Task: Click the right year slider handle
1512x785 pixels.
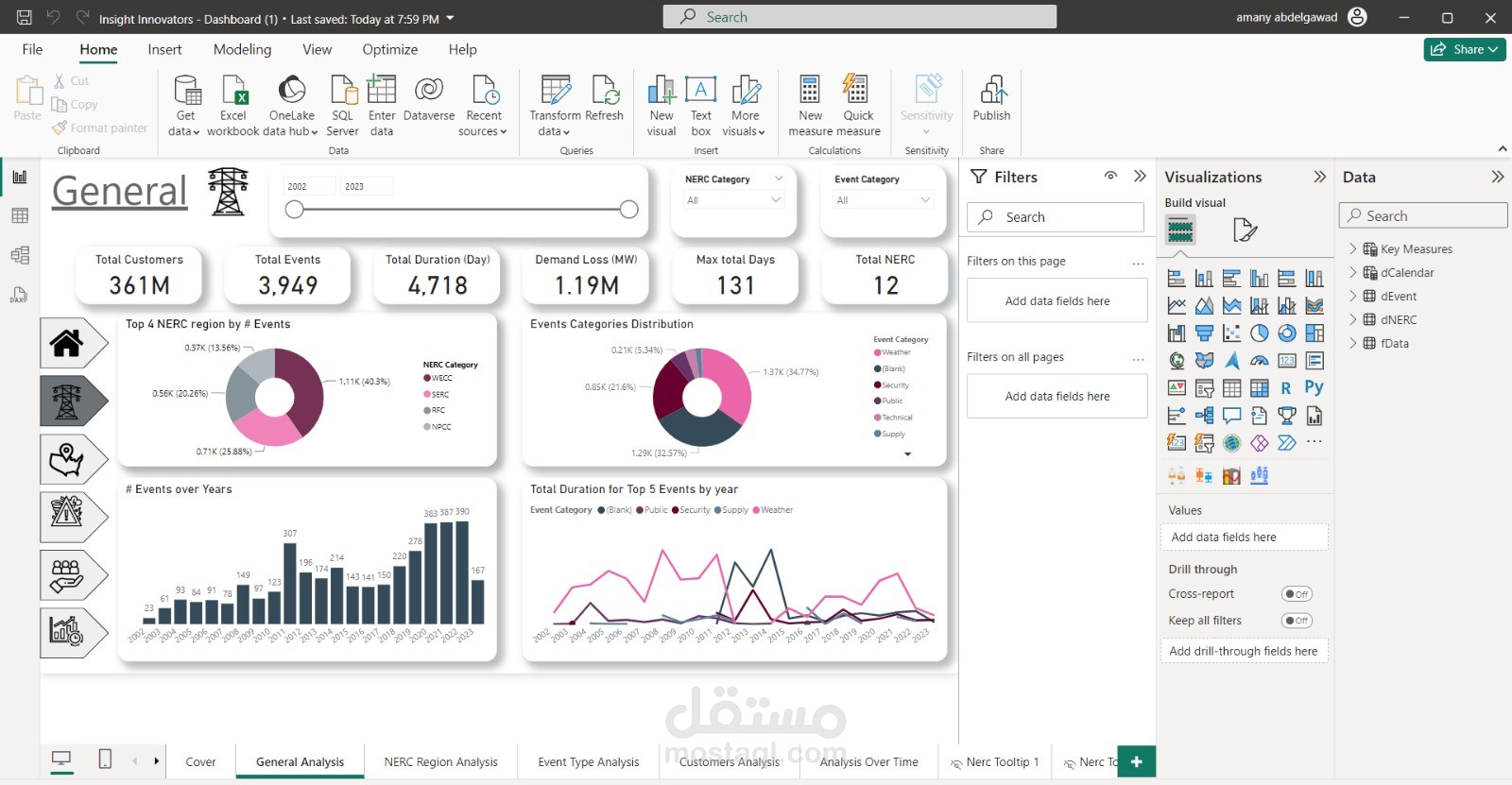Action: (x=629, y=210)
